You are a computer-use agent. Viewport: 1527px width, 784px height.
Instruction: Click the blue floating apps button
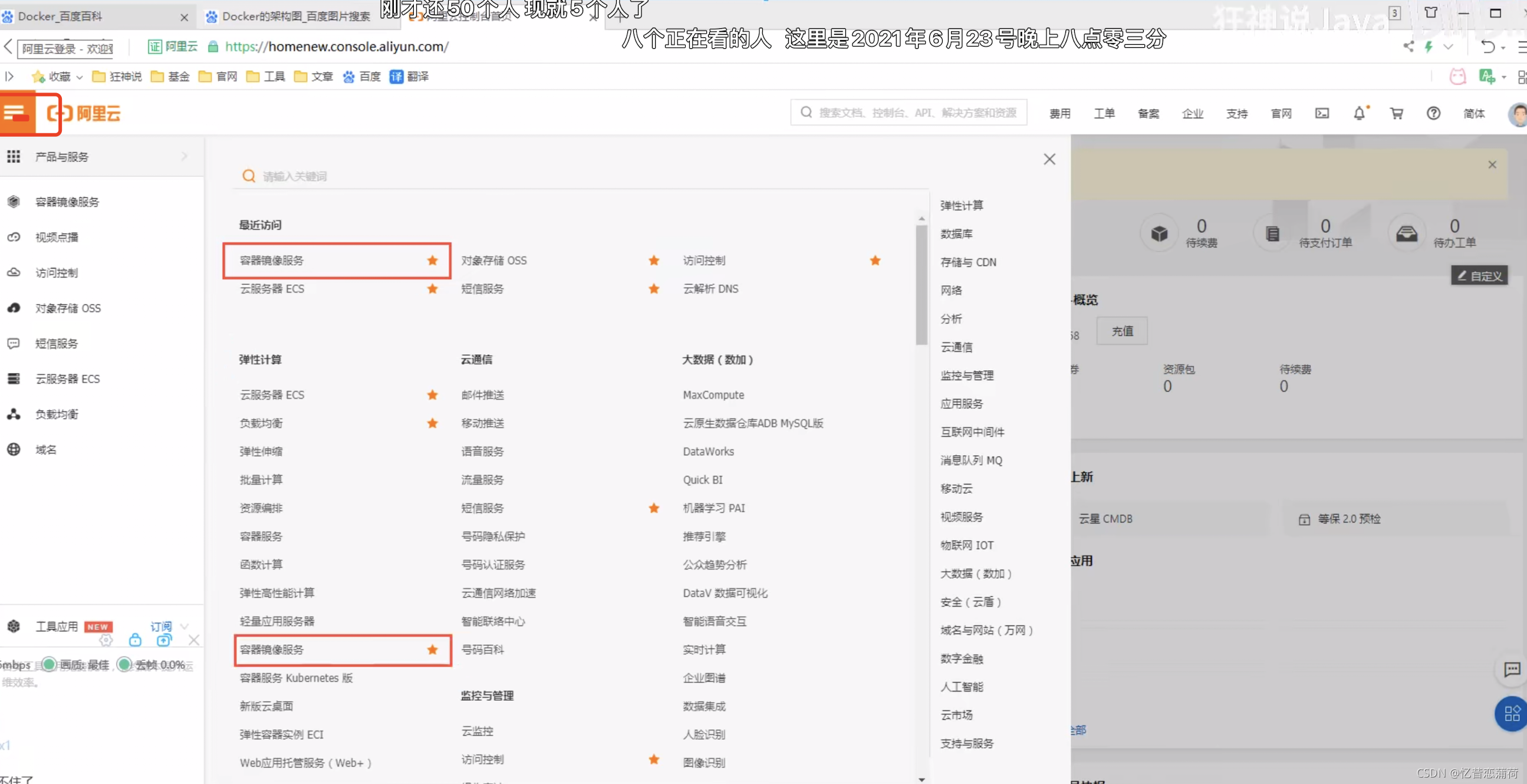coord(1512,713)
